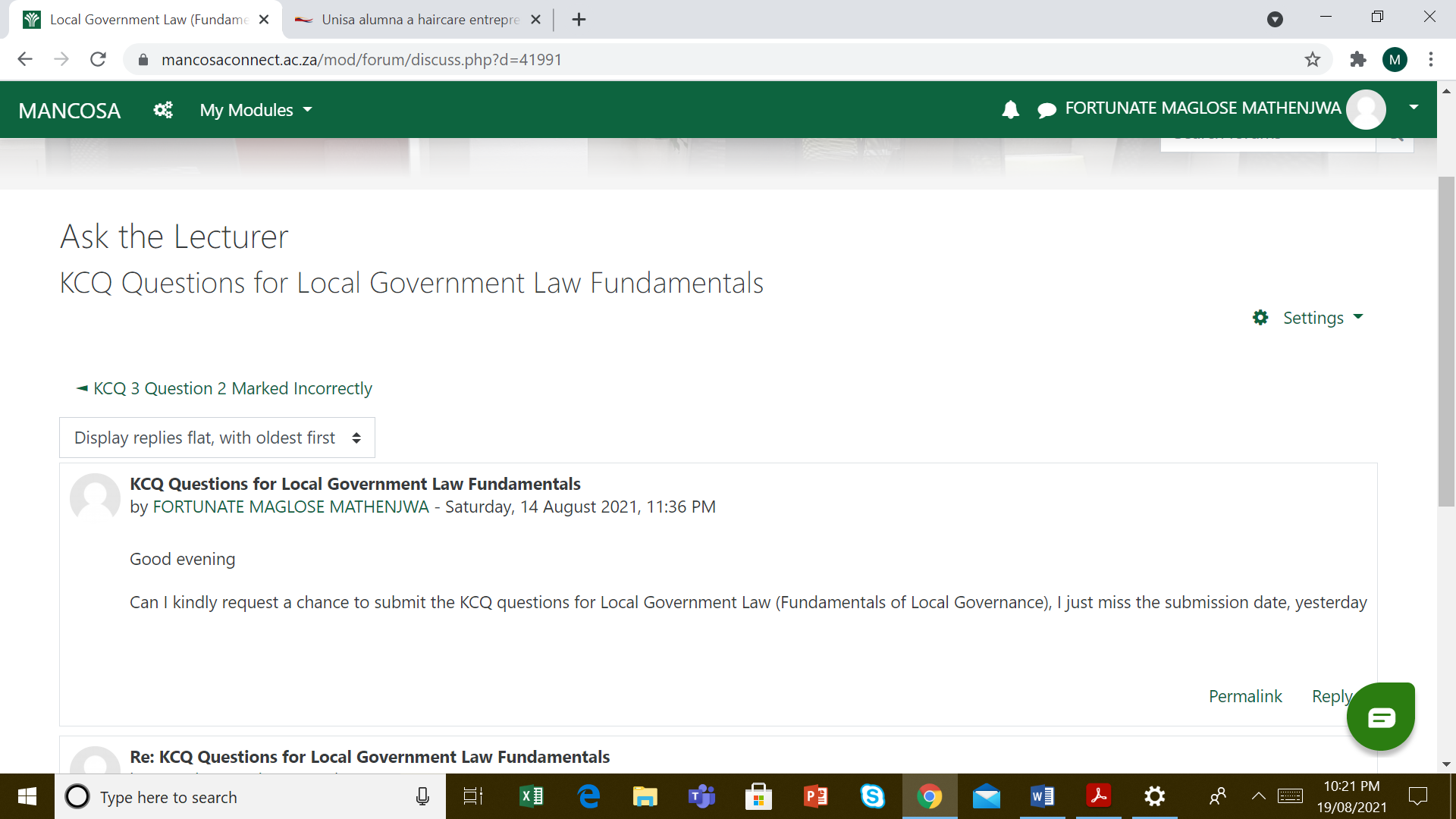Open the Settings dropdown menu

[1309, 318]
